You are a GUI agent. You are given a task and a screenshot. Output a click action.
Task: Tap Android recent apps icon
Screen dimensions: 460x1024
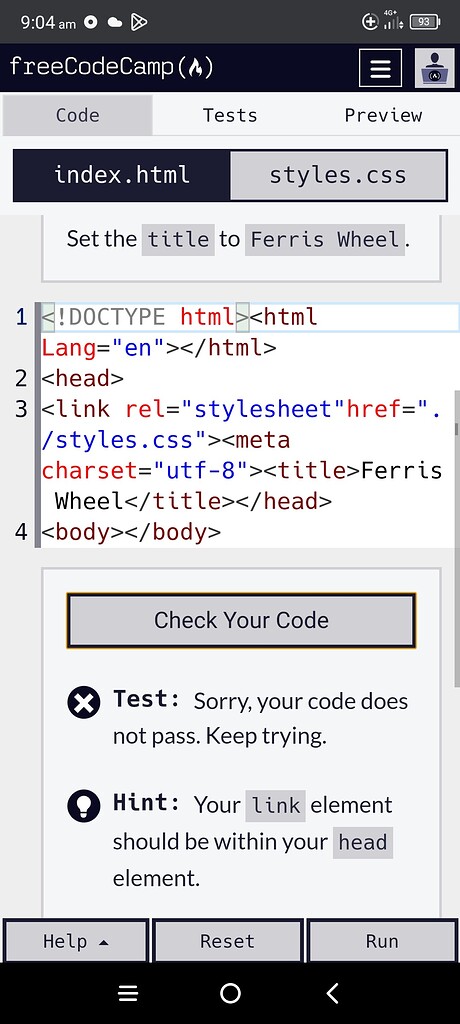pyautogui.click(x=128, y=993)
